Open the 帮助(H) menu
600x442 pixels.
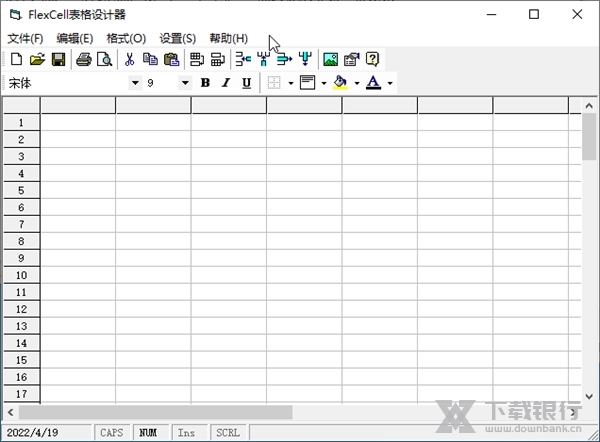(x=228, y=38)
